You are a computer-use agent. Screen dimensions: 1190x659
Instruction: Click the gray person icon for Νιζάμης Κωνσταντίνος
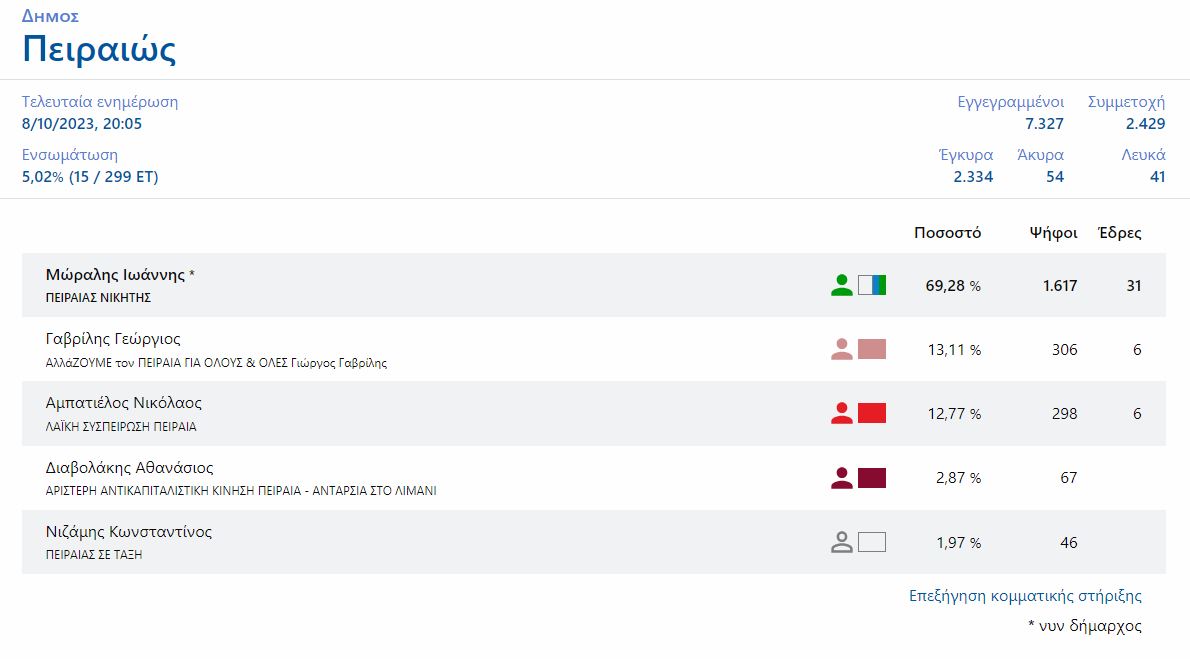click(x=842, y=542)
